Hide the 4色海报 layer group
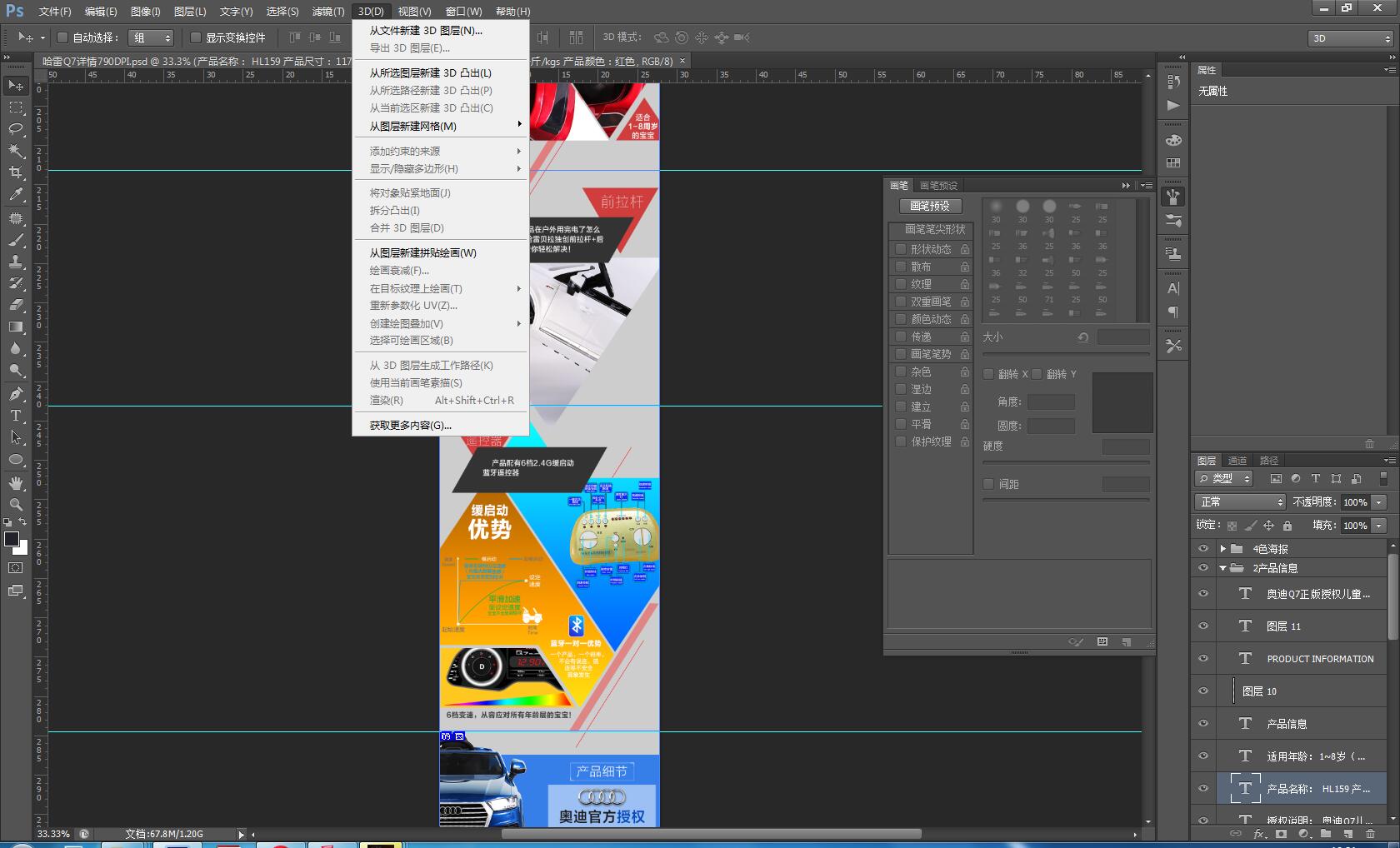The height and width of the screenshot is (848, 1400). pos(1202,549)
